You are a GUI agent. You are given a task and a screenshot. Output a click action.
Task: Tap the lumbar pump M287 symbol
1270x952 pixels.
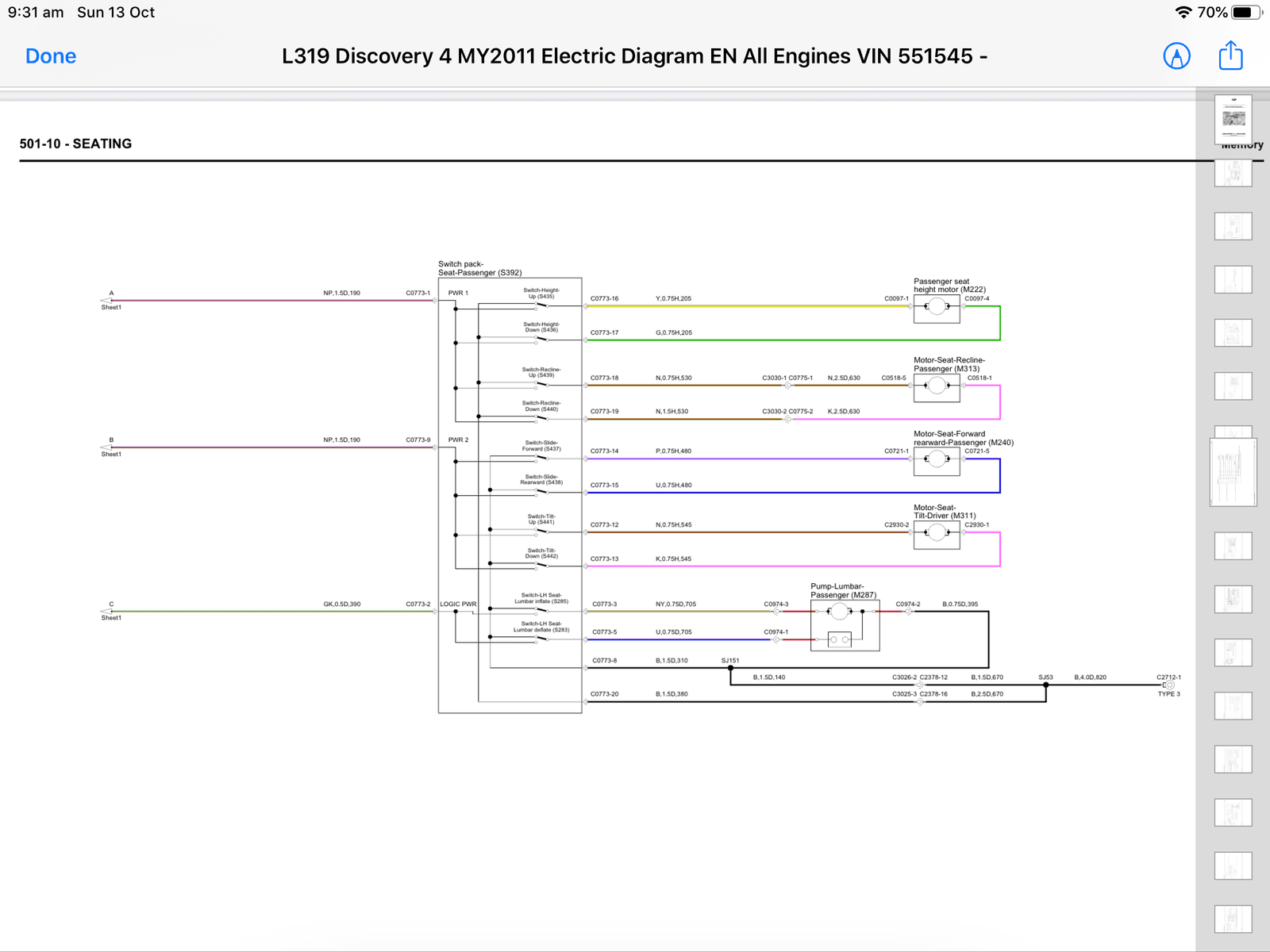845,625
